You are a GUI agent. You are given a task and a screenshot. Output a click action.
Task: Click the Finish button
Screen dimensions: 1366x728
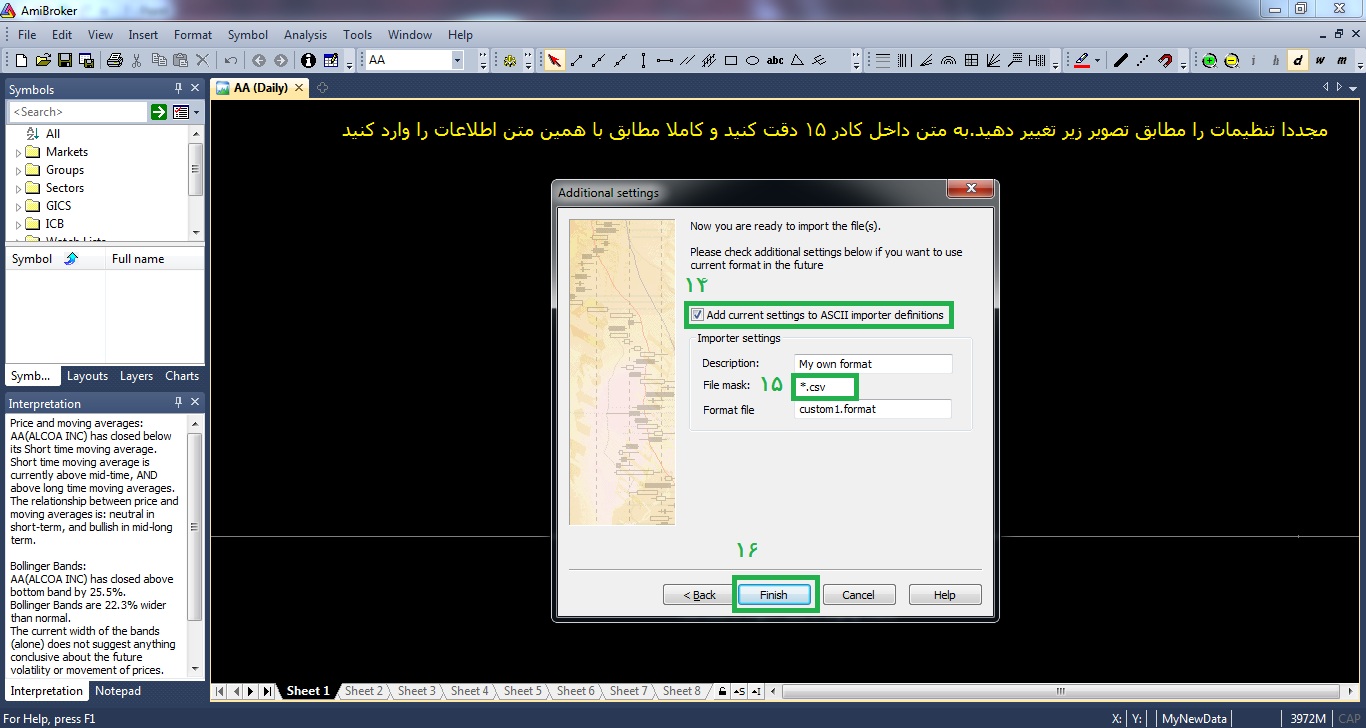pos(774,595)
